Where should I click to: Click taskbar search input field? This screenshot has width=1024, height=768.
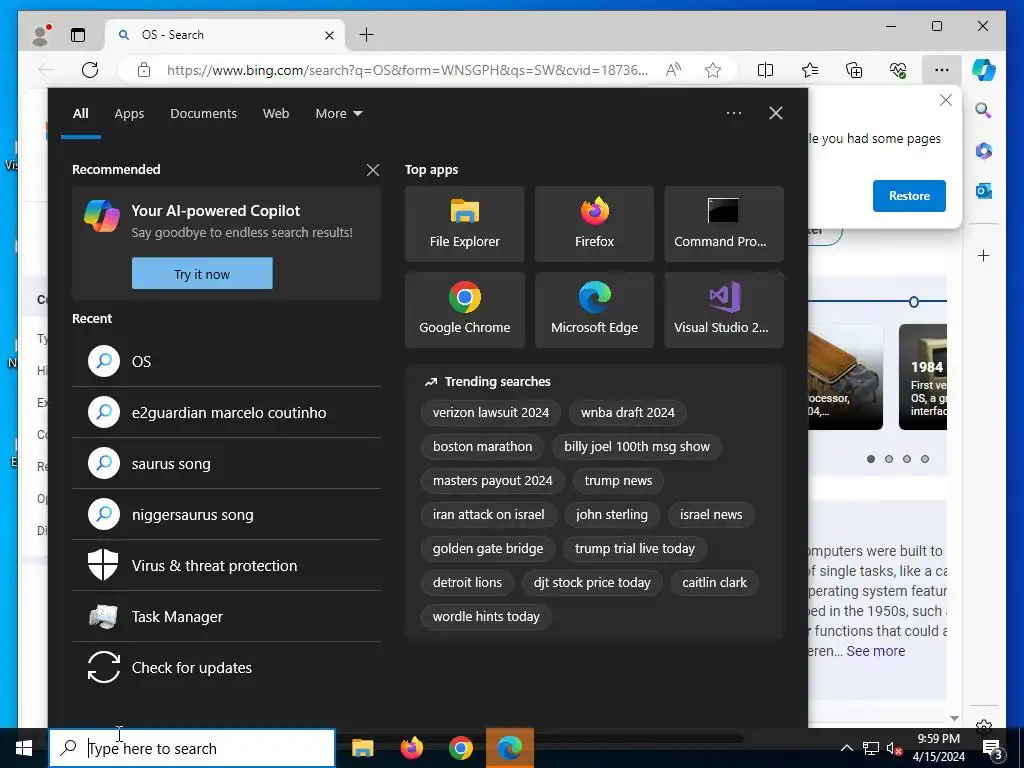coord(192,748)
